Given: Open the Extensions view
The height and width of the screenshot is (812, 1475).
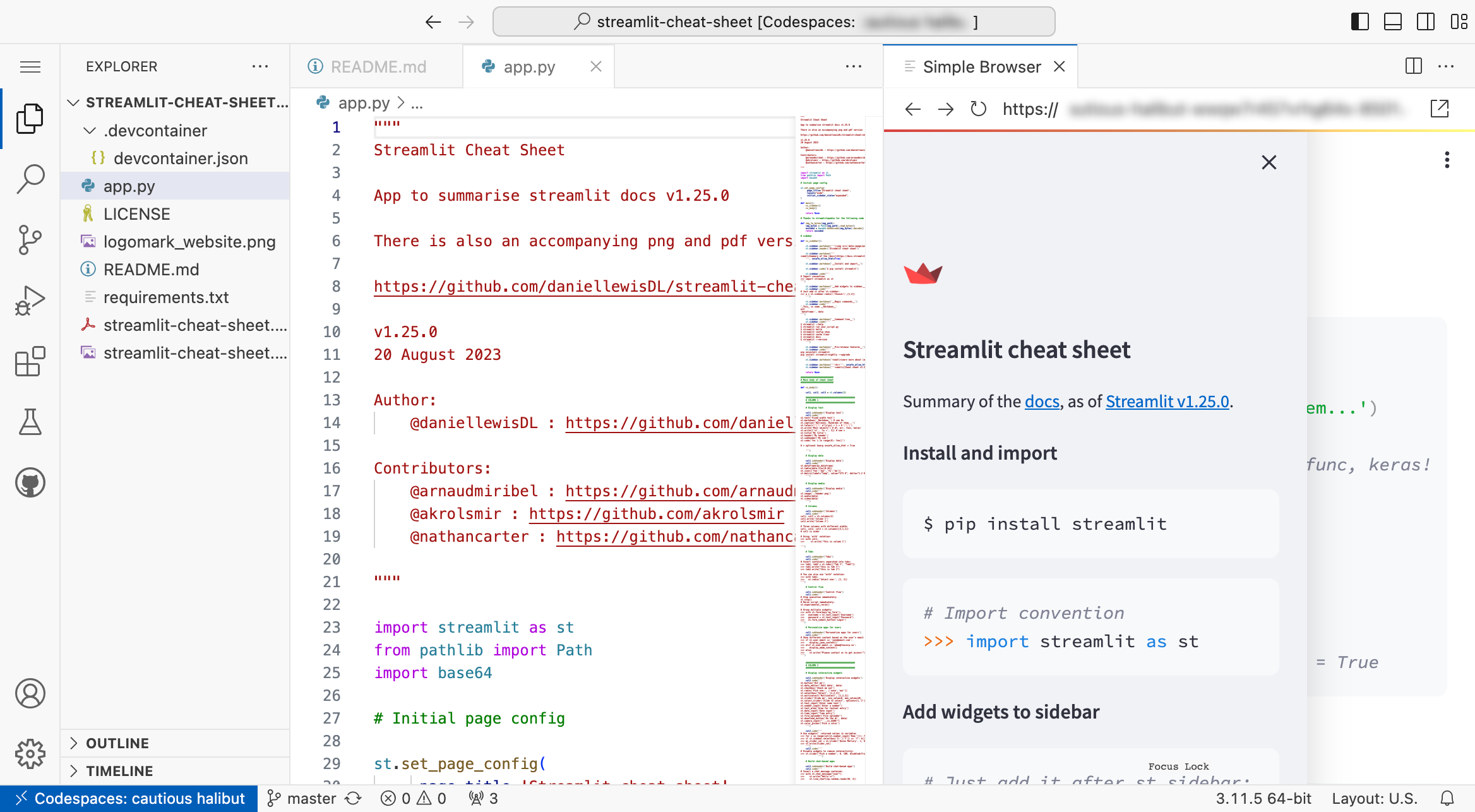Looking at the screenshot, I should (x=30, y=361).
